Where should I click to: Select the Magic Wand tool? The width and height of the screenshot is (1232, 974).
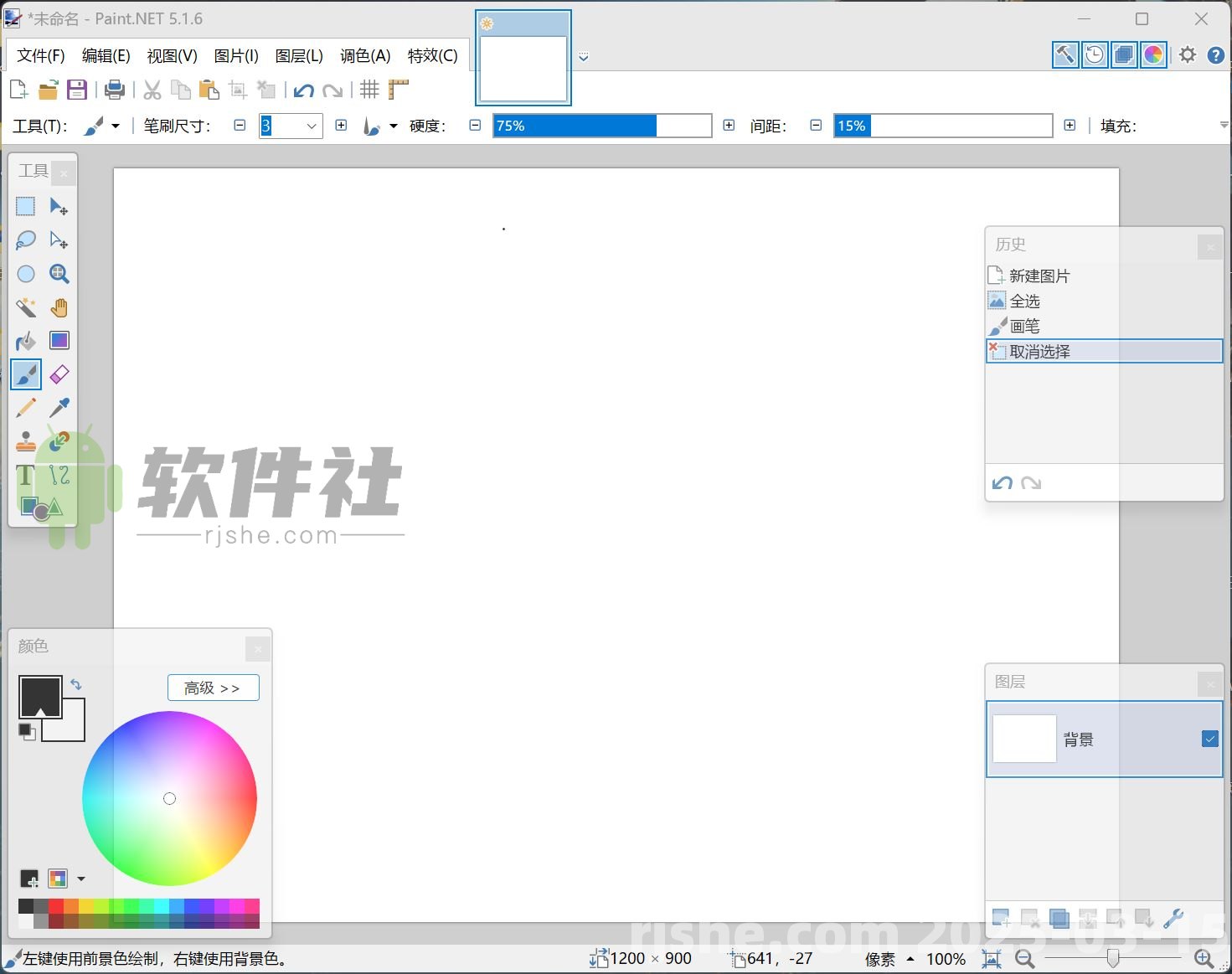point(25,307)
